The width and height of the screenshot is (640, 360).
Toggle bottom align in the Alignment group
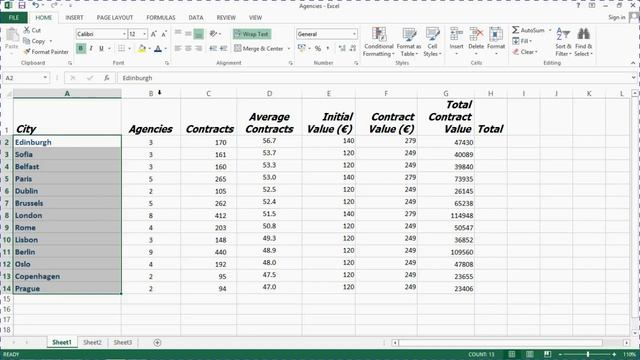click(198, 34)
